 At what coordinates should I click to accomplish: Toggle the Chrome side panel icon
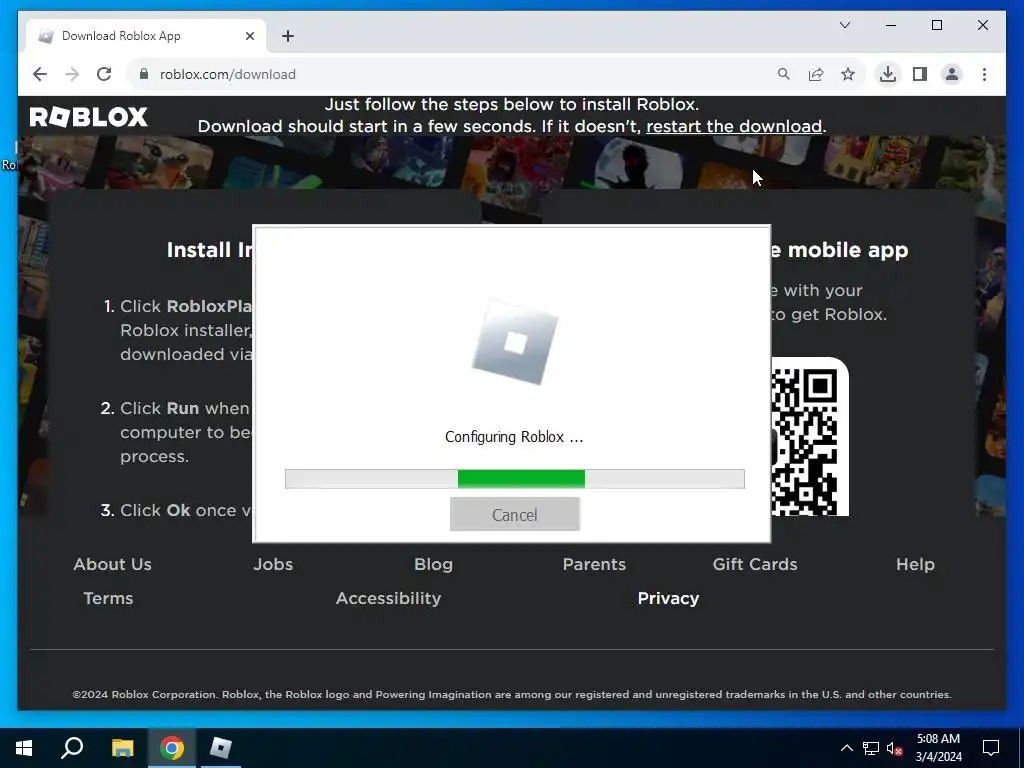pos(920,74)
